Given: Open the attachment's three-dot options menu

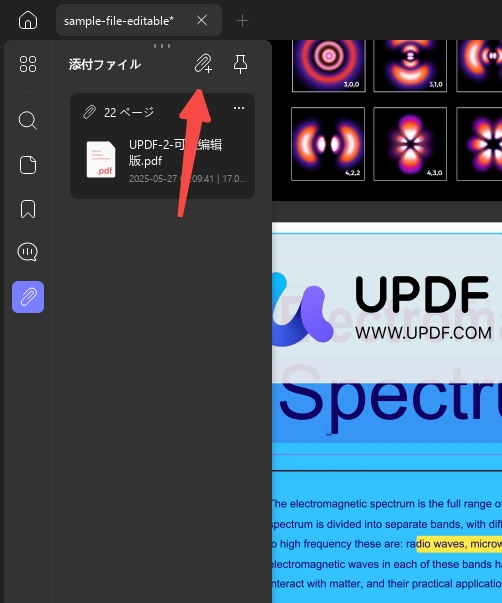Looking at the screenshot, I should pos(239,108).
